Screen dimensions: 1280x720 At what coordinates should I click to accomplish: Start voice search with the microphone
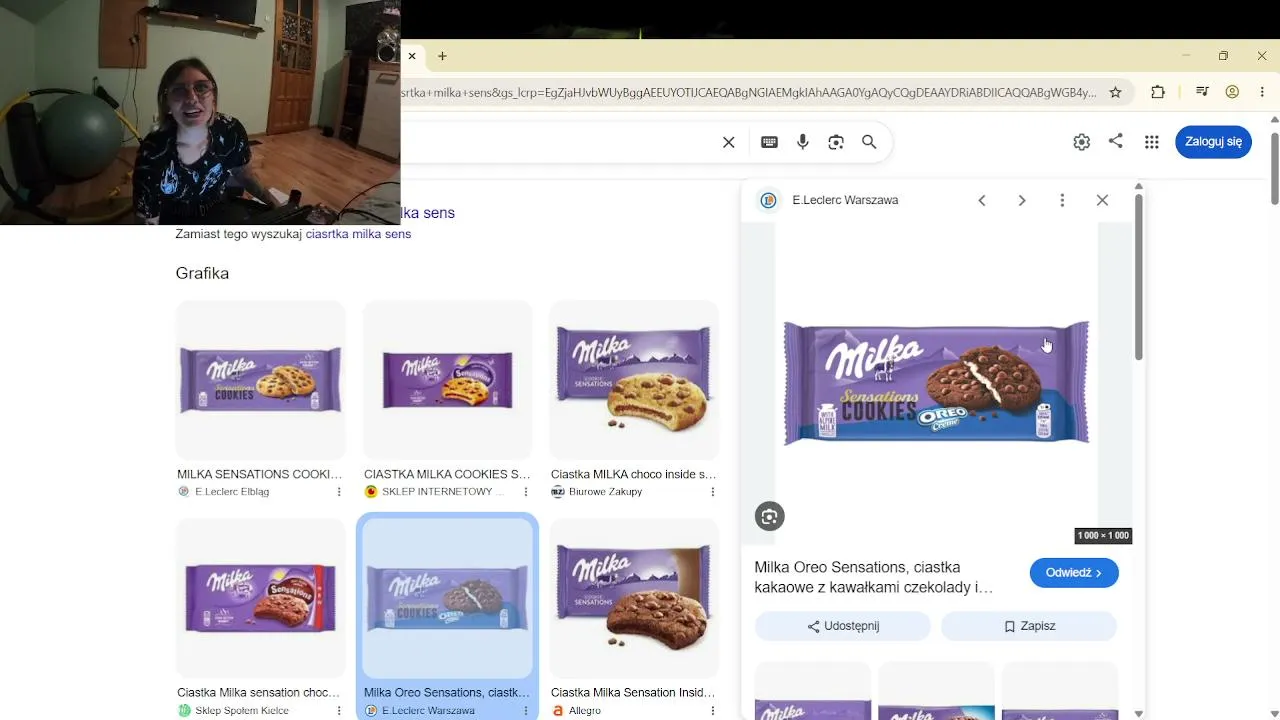(803, 142)
